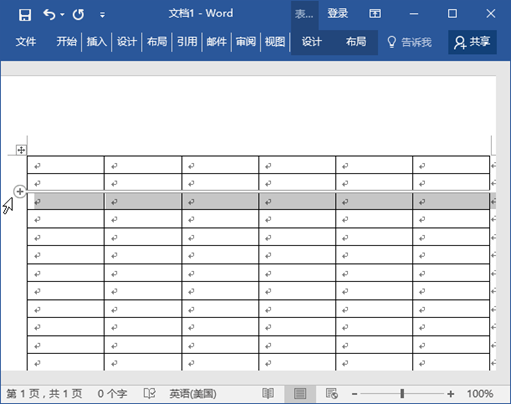511x404 pixels.
Task: Open the spelling proofing status icon
Action: 149,394
